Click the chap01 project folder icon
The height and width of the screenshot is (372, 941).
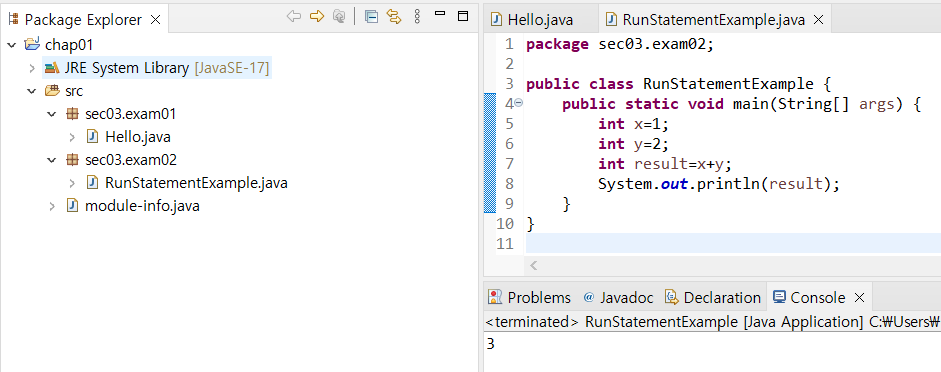(32, 45)
